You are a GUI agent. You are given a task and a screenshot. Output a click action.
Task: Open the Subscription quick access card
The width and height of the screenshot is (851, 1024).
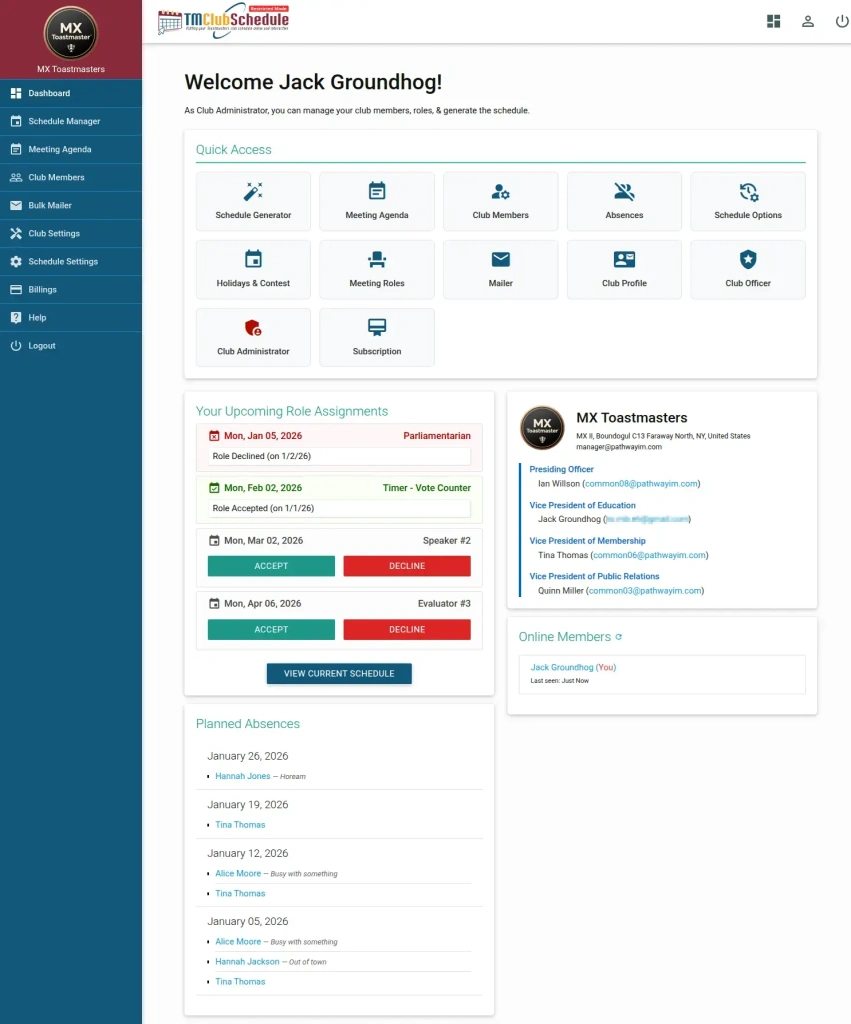(x=377, y=338)
